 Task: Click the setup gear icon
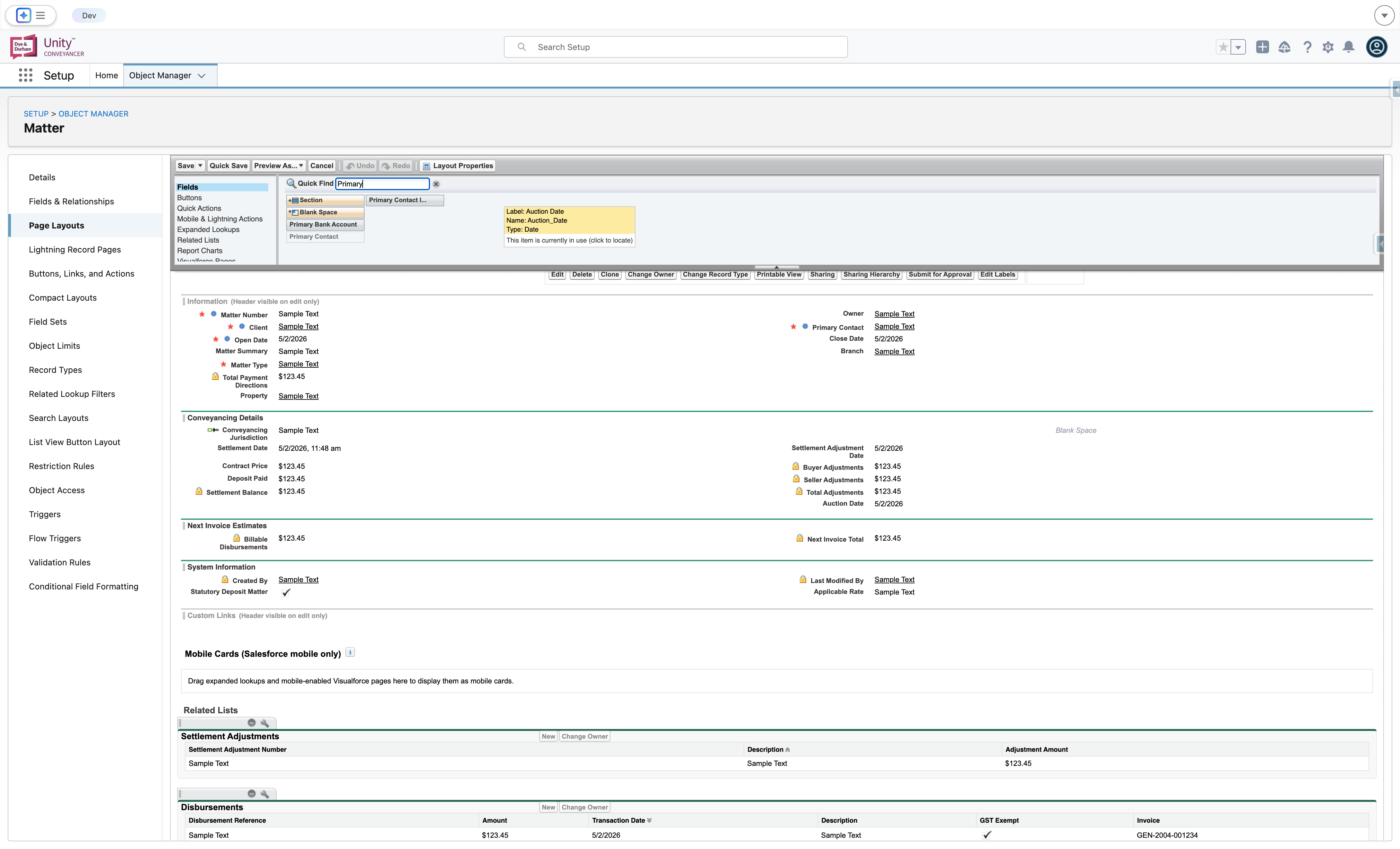1327,47
